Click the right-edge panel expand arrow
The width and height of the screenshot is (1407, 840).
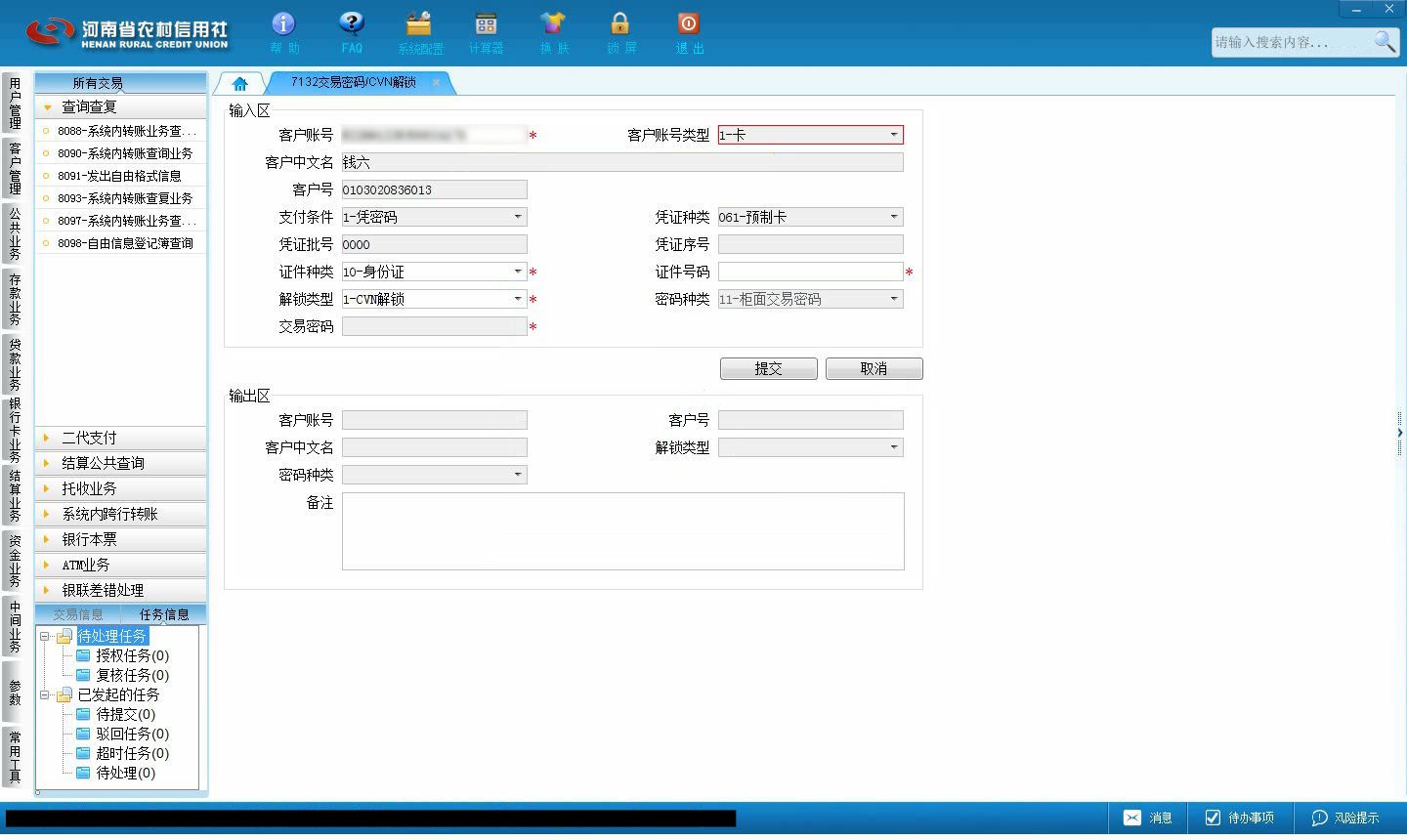1399,432
